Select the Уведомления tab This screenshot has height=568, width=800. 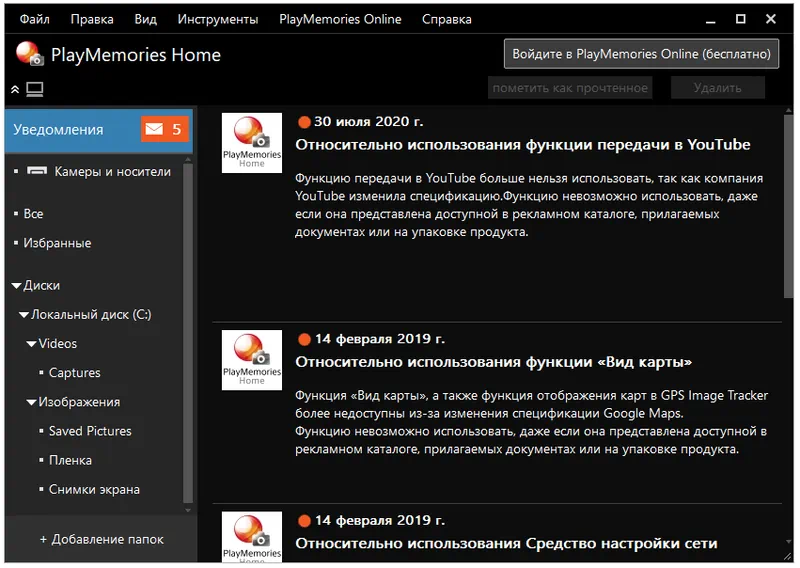99,130
